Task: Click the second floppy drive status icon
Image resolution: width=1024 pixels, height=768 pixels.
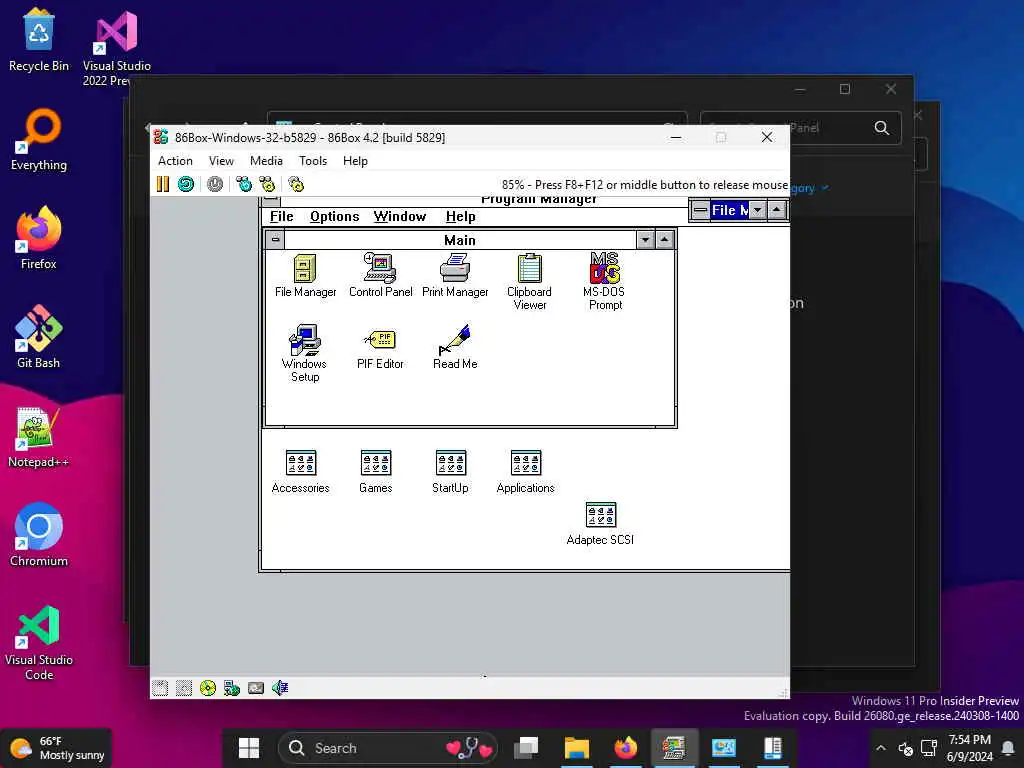Action: tap(184, 688)
